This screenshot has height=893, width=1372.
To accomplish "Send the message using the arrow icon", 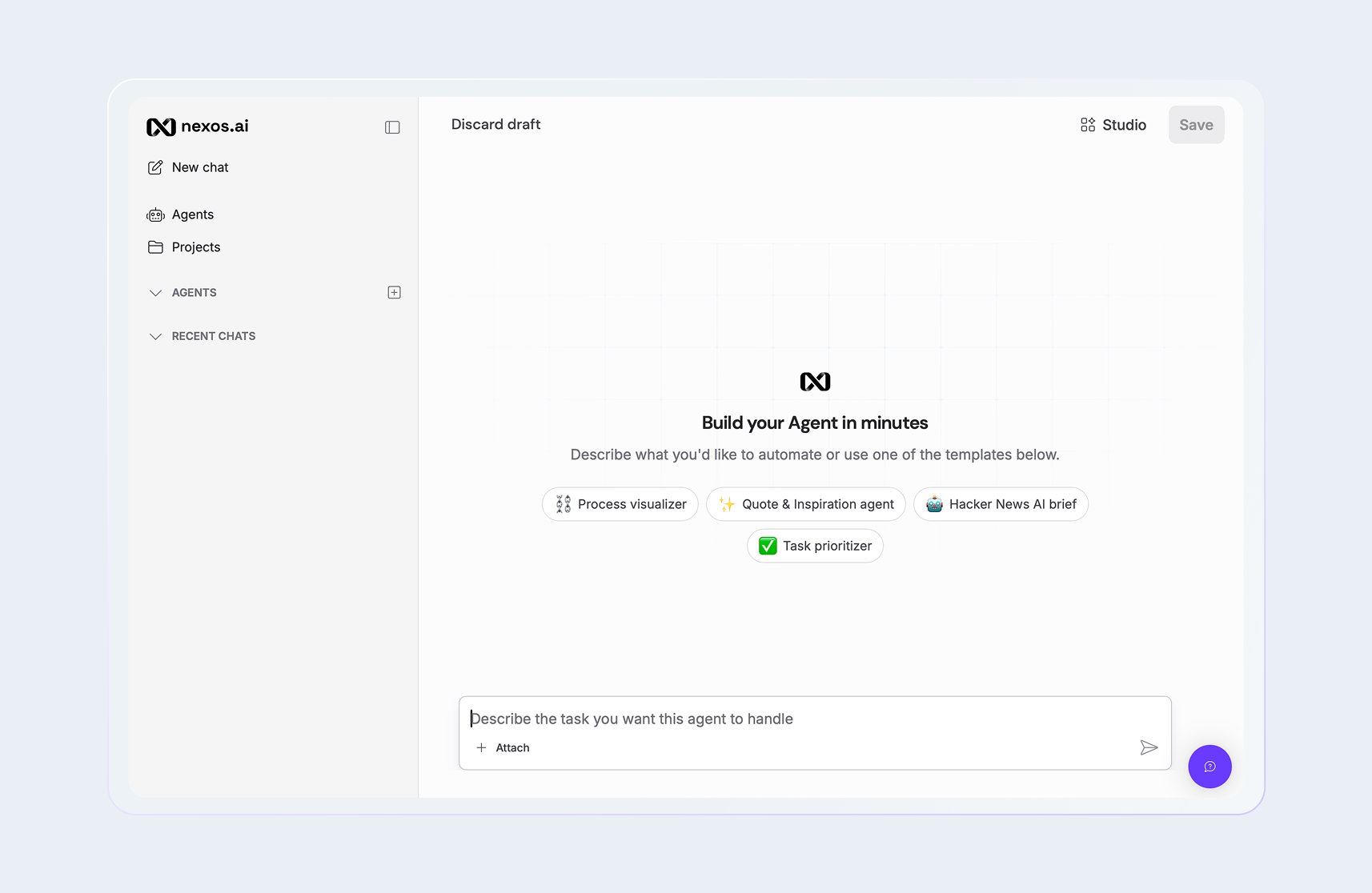I will pos(1149,747).
